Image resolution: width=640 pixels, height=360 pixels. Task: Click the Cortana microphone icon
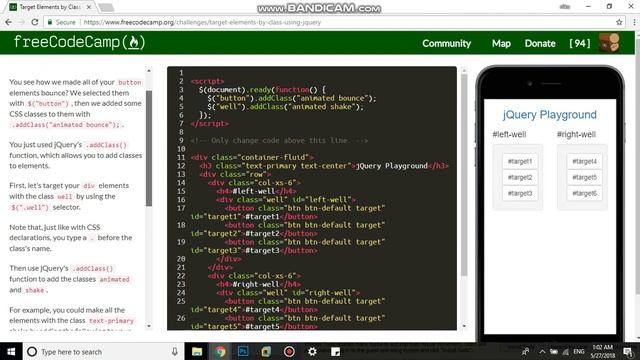(174, 351)
